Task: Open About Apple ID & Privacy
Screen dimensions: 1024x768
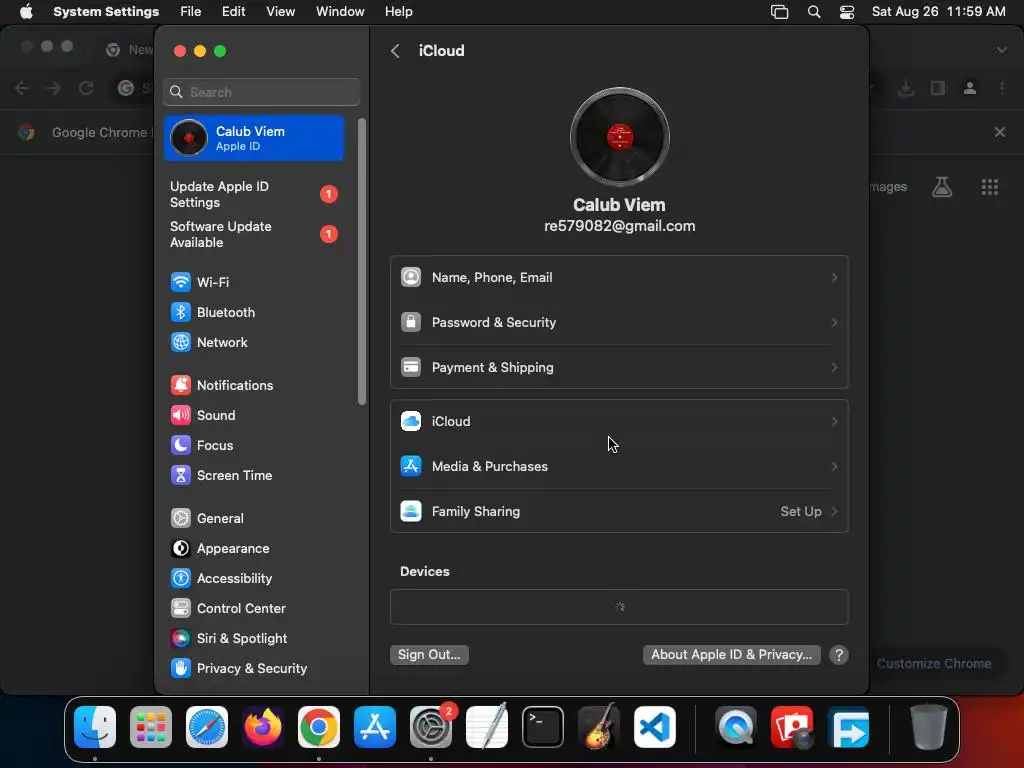Action: (x=731, y=654)
